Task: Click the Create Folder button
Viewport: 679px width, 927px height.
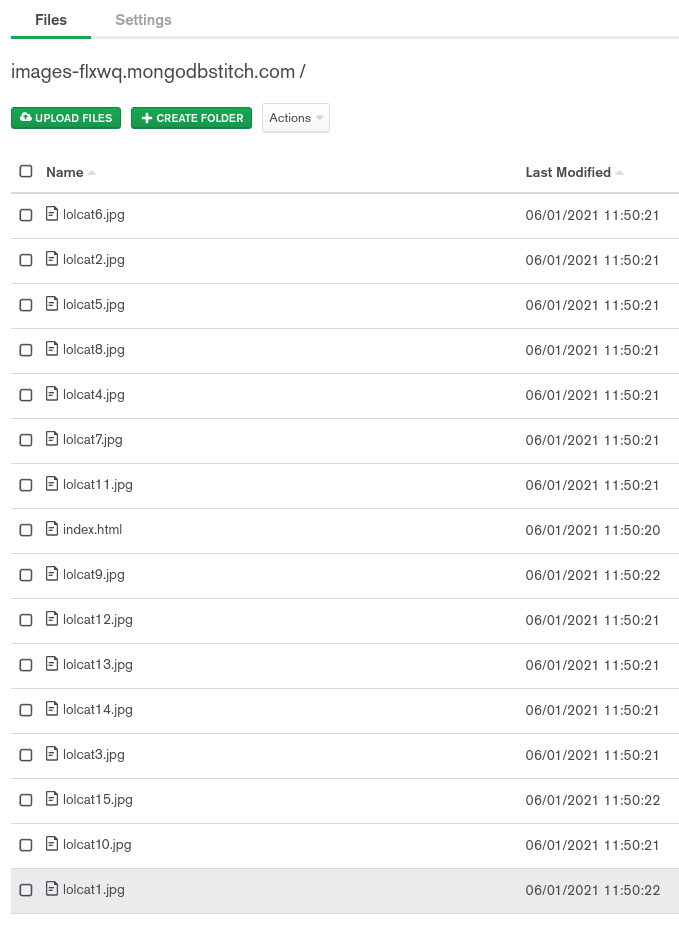Action: point(191,118)
